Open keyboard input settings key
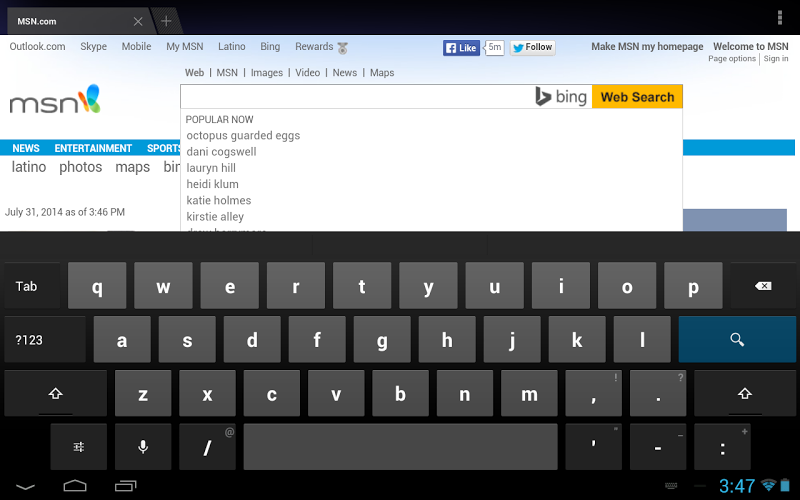The width and height of the screenshot is (800, 500). [79, 447]
